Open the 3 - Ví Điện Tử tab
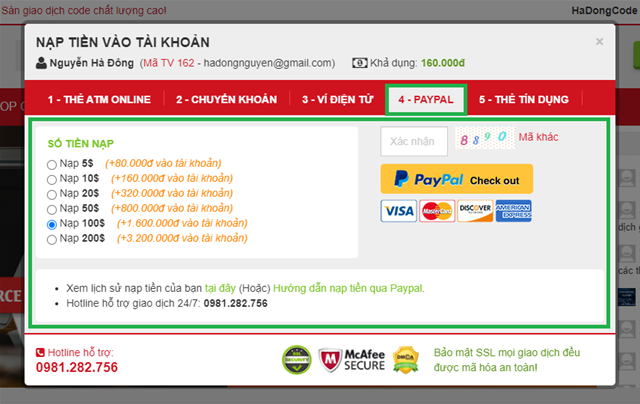The width and height of the screenshot is (640, 404). 338,100
